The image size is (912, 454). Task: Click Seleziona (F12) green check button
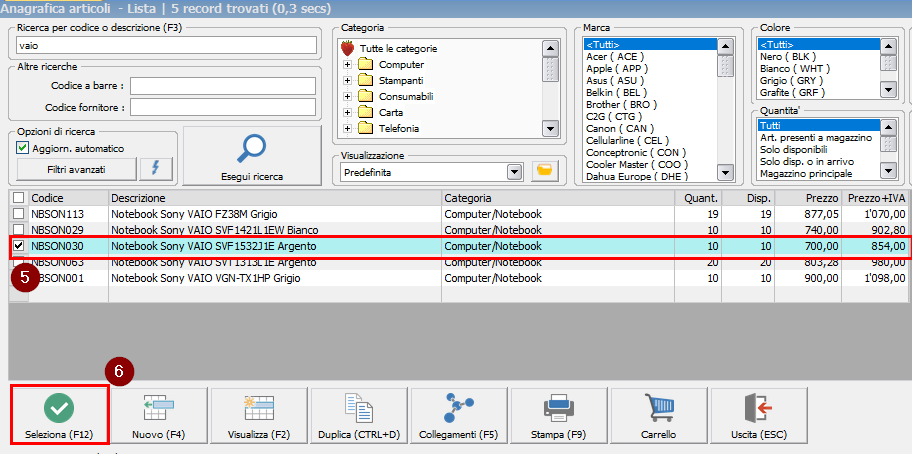[59, 414]
